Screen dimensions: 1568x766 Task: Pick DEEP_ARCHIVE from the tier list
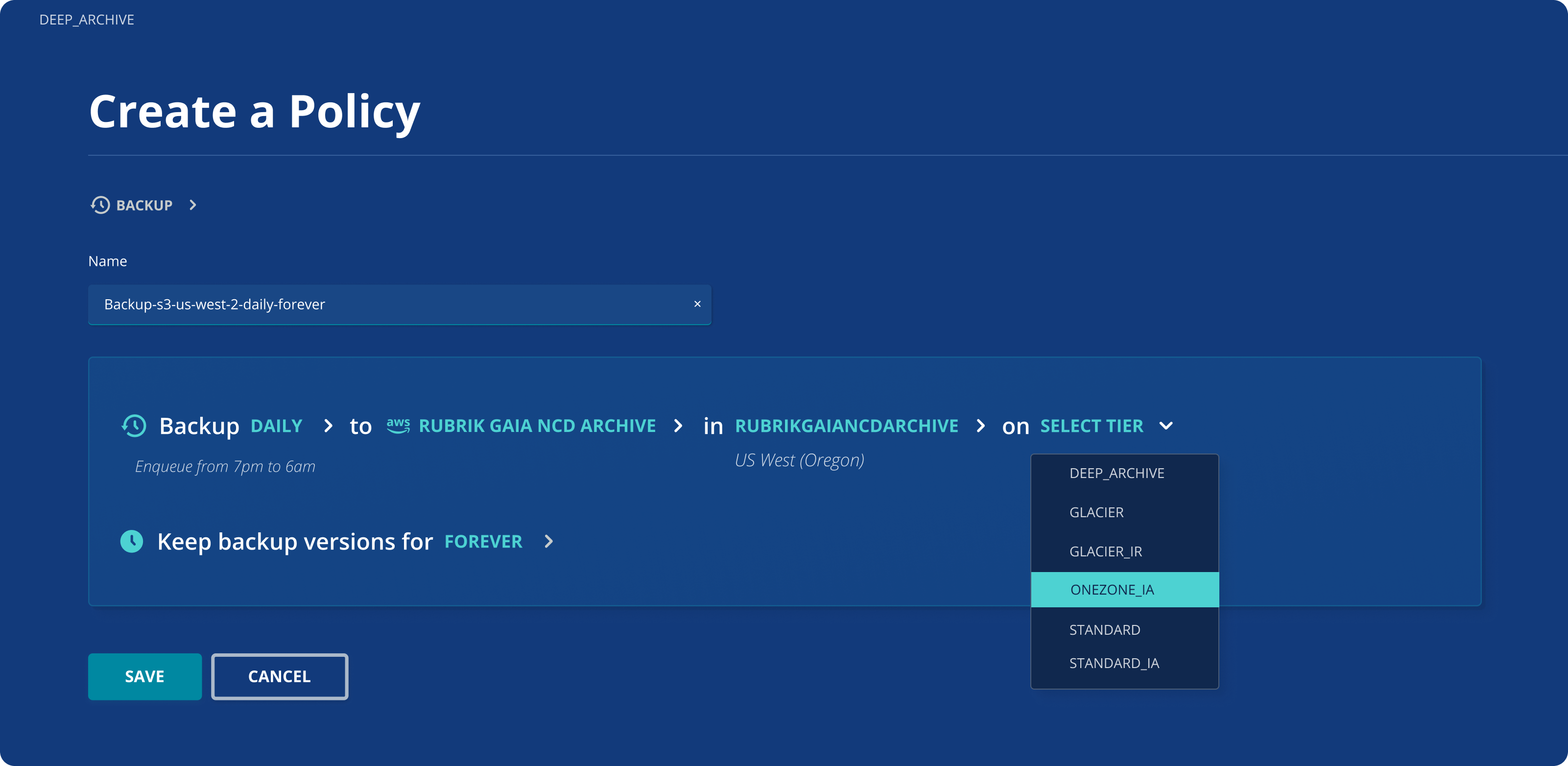point(1124,473)
